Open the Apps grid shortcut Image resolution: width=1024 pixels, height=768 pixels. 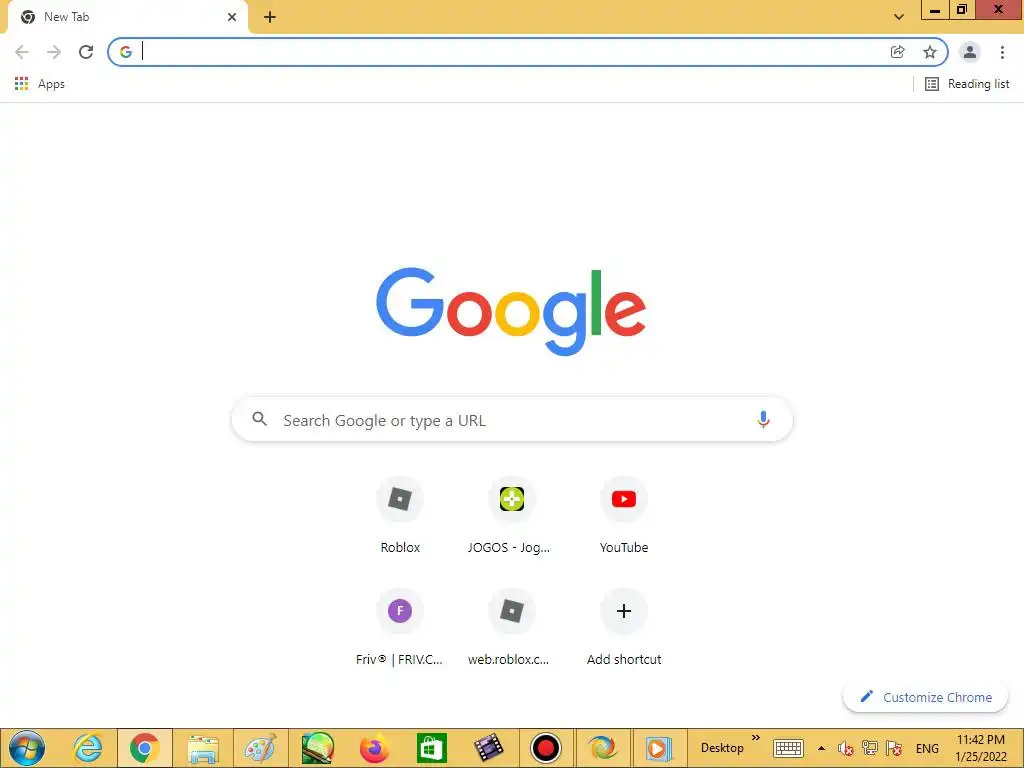tap(39, 84)
